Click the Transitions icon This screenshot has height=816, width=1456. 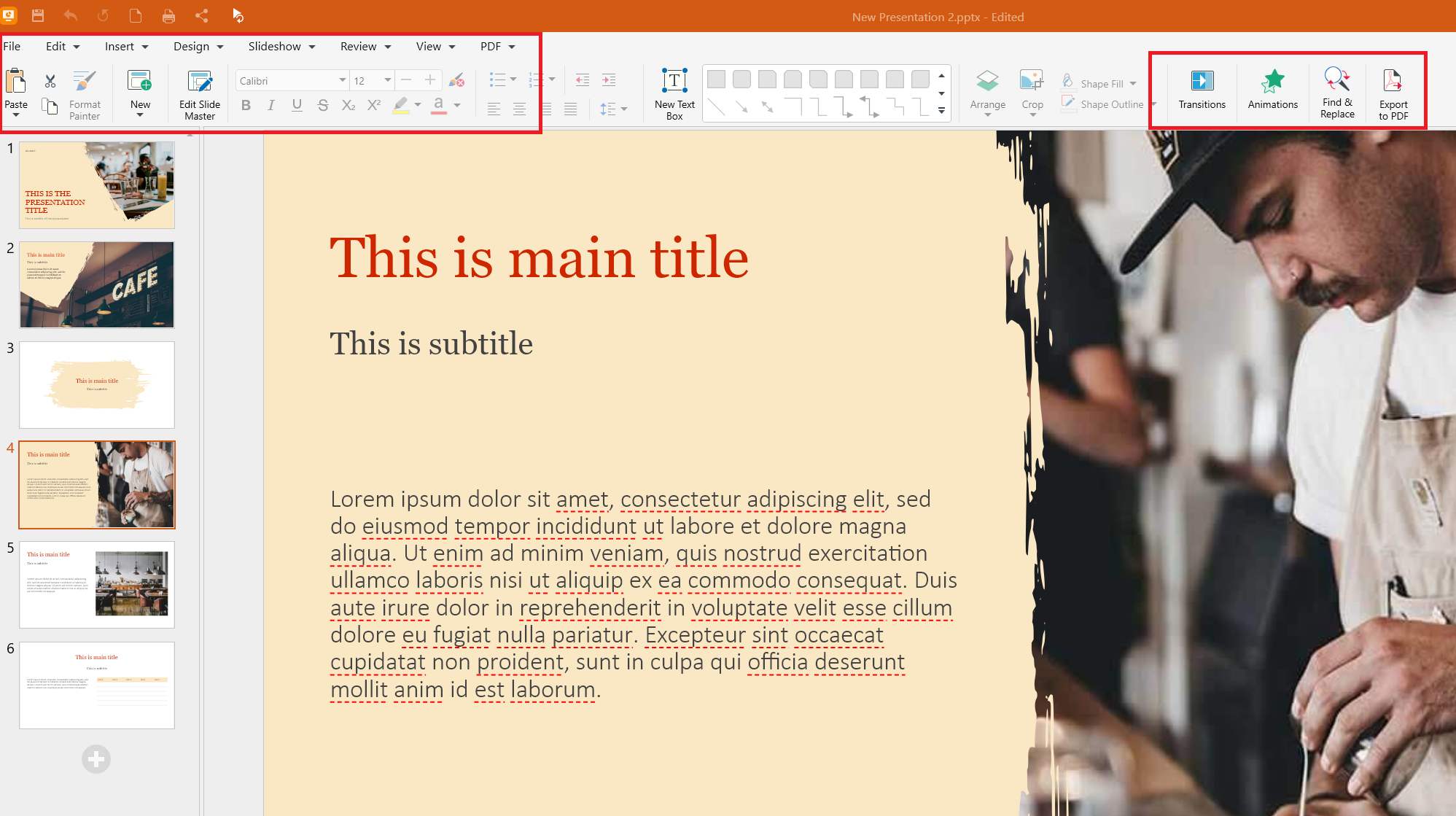[1202, 88]
